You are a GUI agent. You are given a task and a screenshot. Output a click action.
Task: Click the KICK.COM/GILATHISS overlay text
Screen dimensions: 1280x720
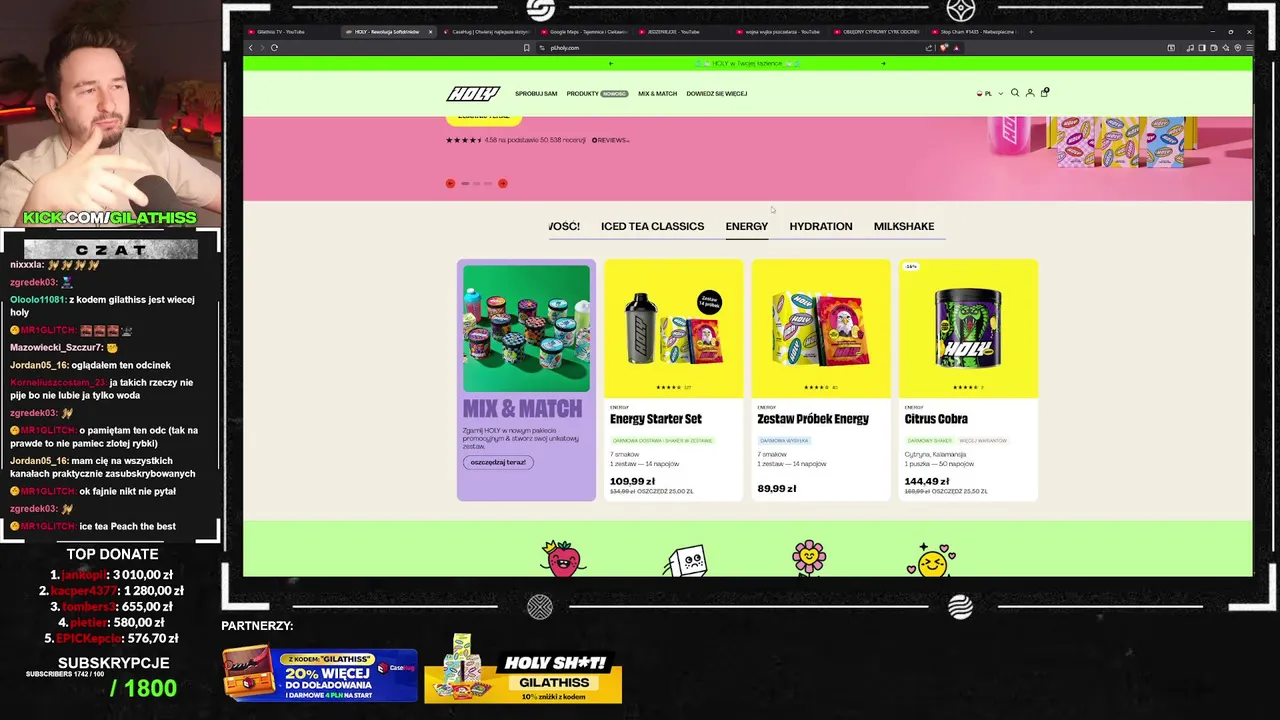[x=110, y=218]
